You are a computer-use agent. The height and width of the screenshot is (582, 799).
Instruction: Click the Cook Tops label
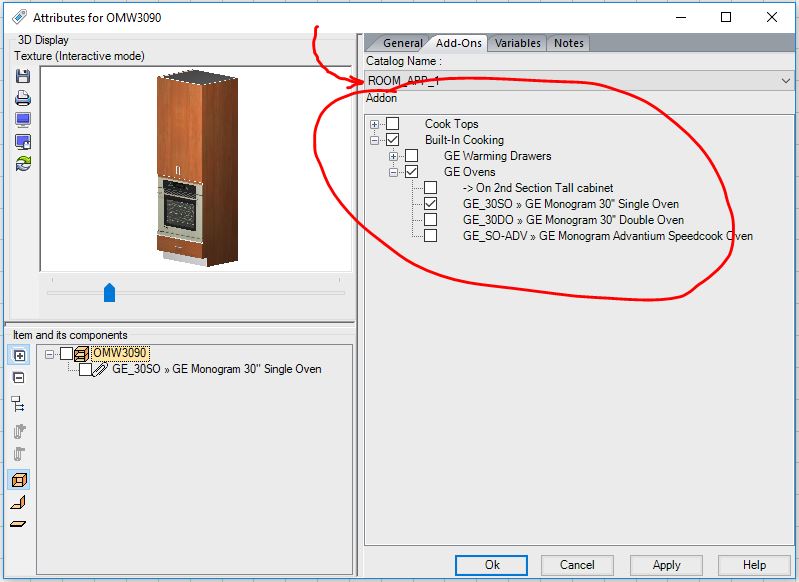coord(451,124)
